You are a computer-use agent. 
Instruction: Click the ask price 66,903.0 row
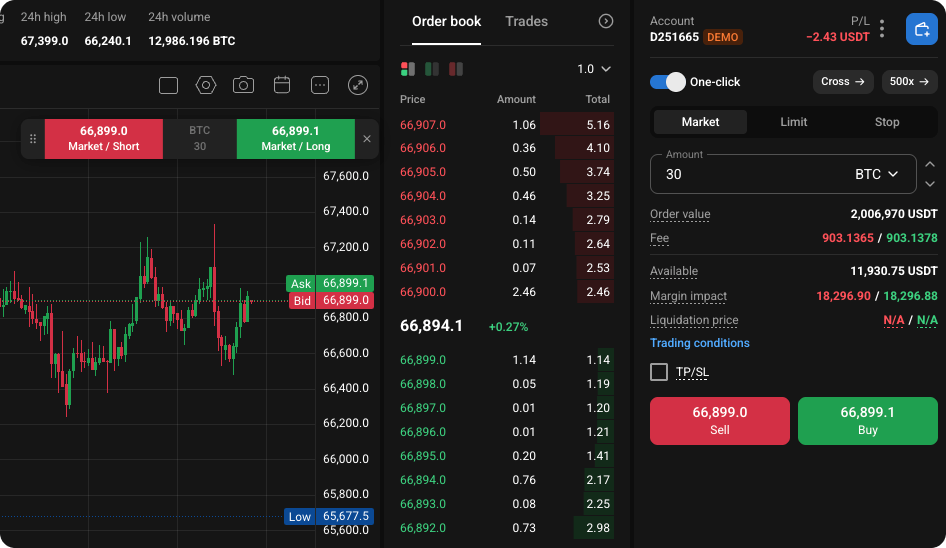[507, 220]
